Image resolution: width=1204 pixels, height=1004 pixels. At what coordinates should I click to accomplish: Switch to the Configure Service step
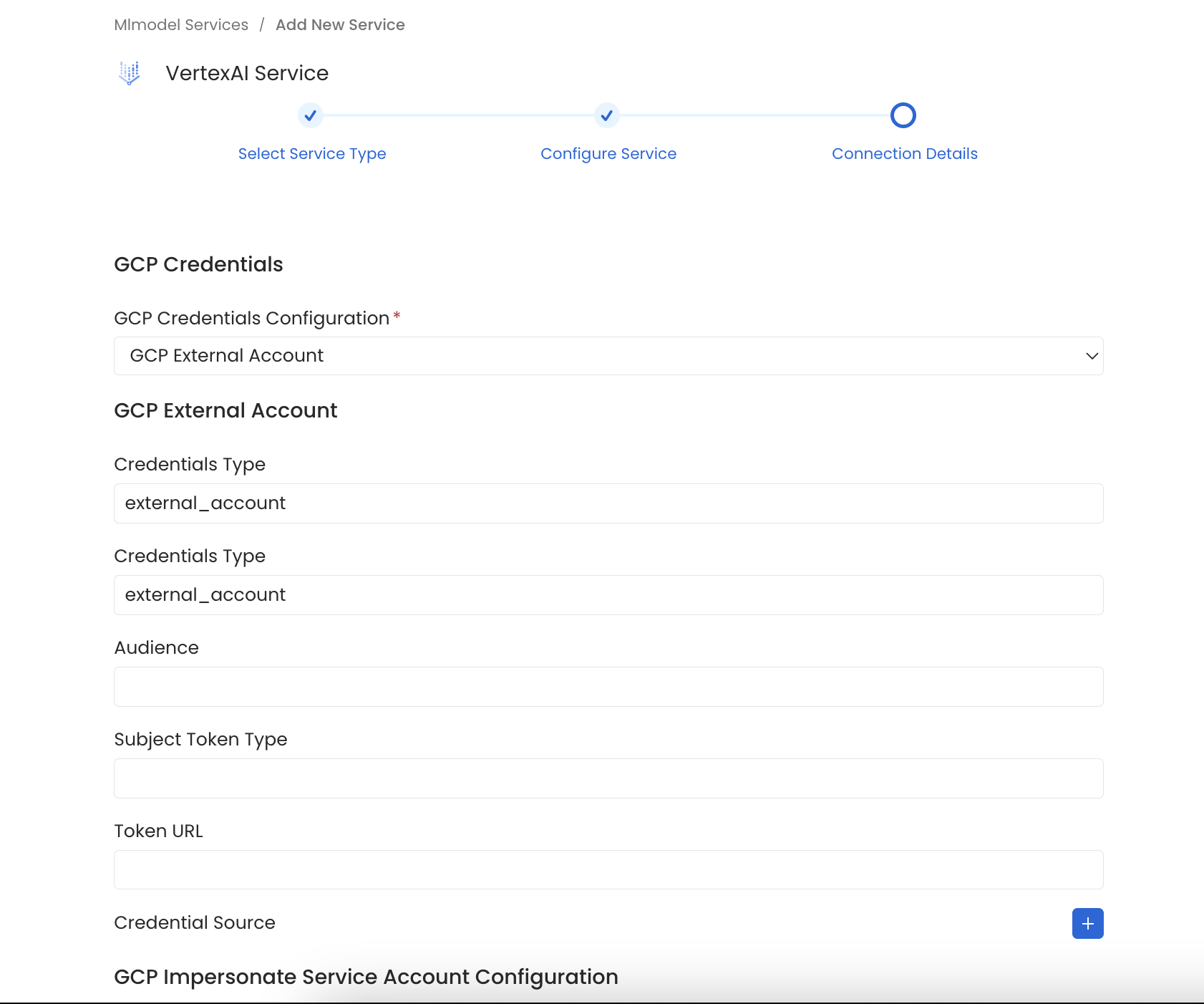[608, 153]
